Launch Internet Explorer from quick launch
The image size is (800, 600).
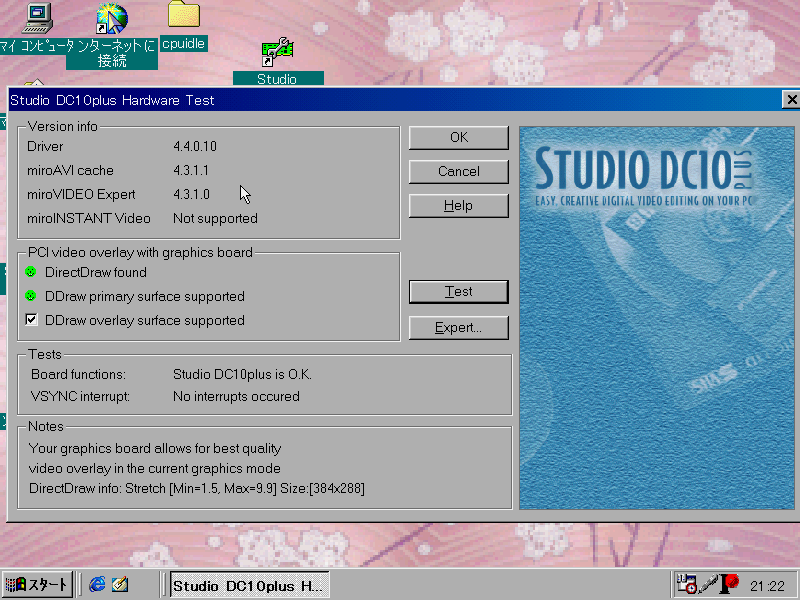coord(97,584)
